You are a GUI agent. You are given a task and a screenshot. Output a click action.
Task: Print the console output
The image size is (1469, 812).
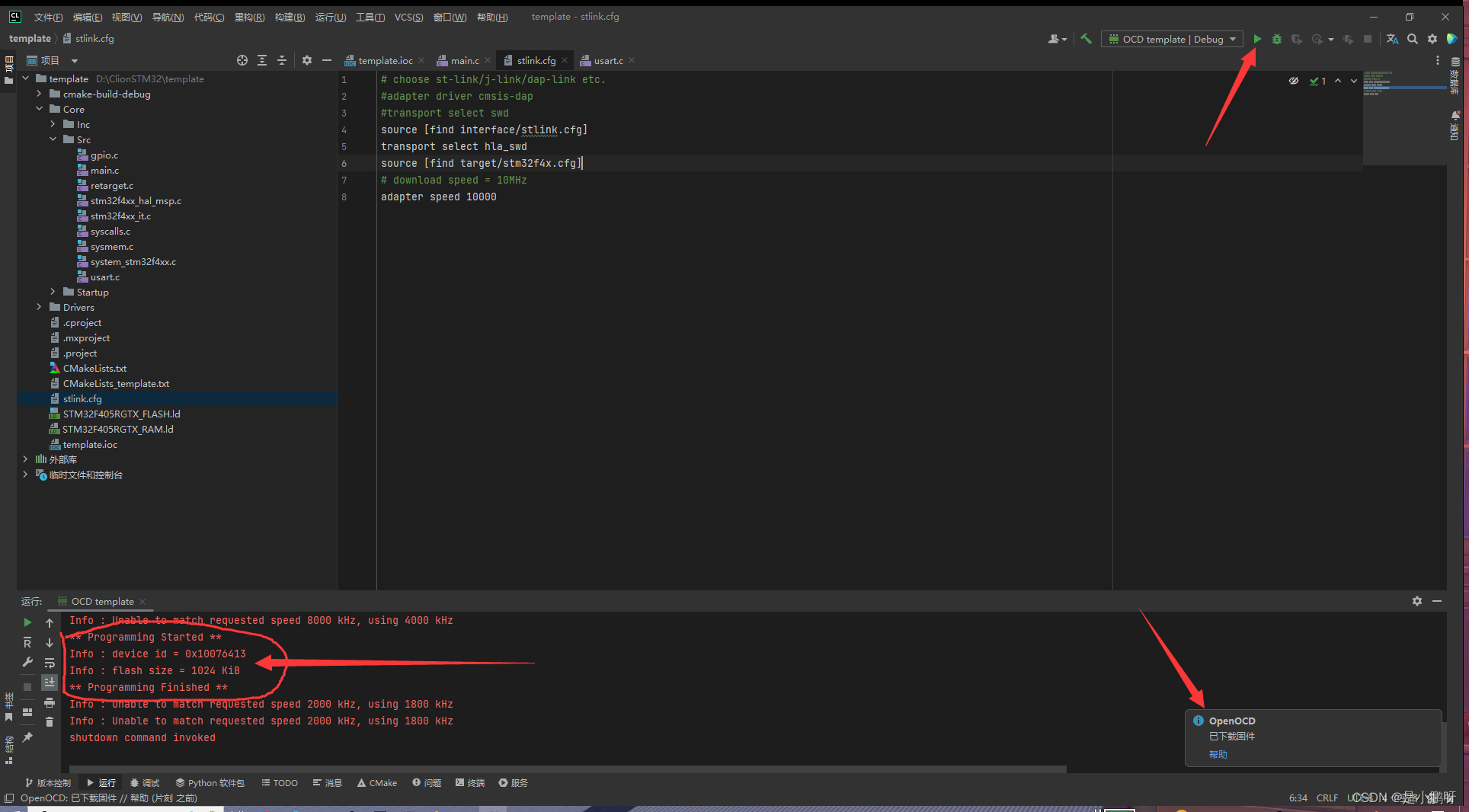click(x=50, y=702)
